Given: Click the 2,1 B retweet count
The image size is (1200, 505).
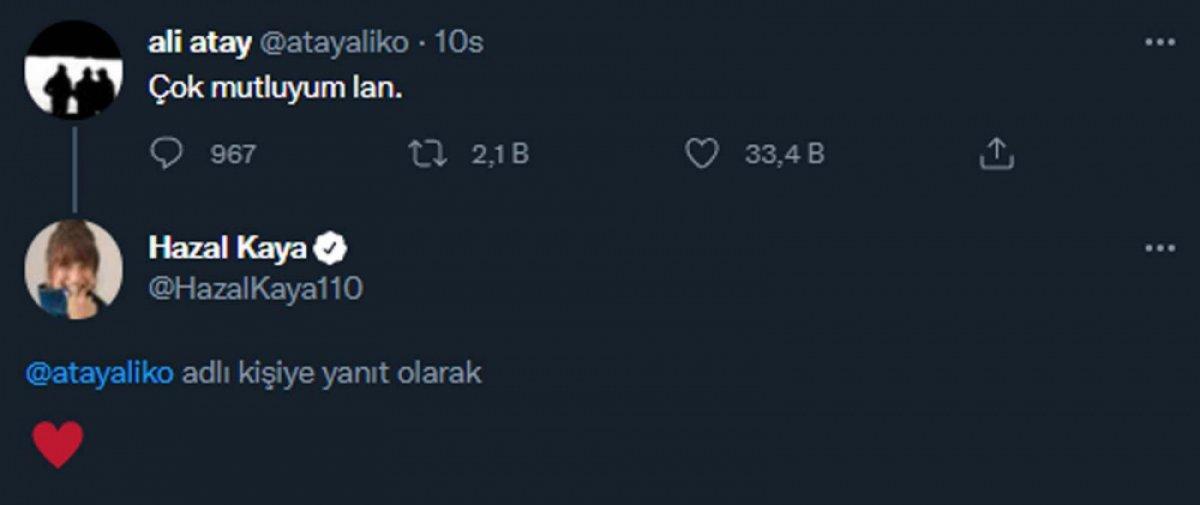Looking at the screenshot, I should 499,154.
